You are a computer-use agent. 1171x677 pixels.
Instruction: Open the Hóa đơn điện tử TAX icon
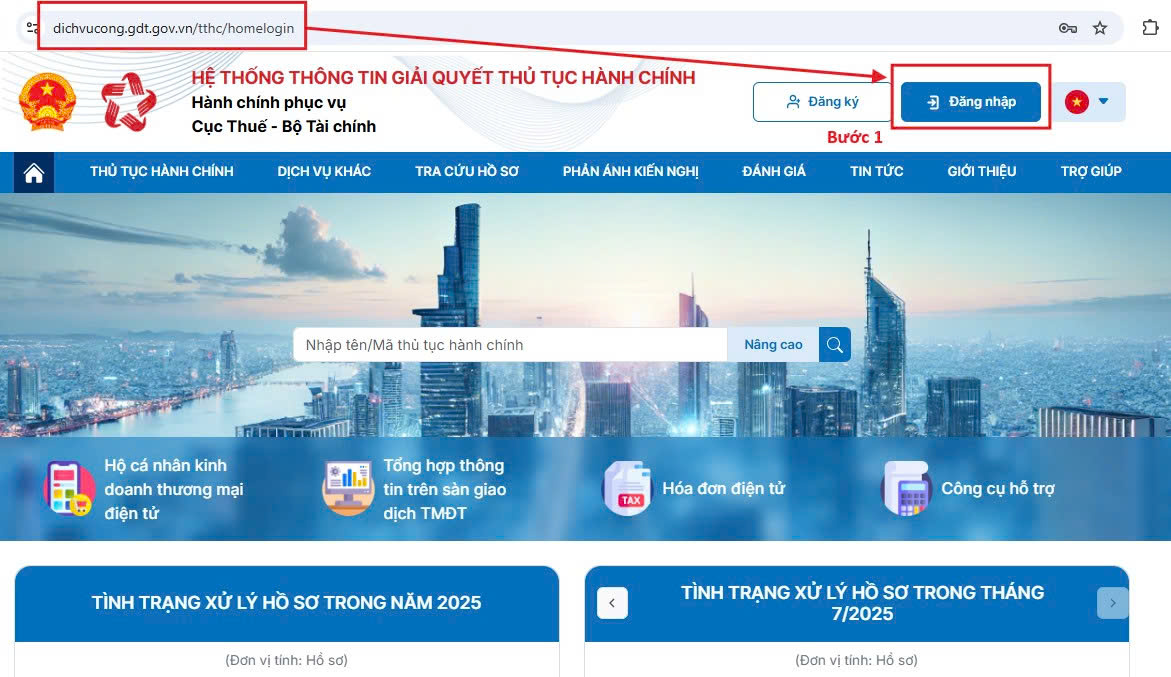tap(627, 488)
